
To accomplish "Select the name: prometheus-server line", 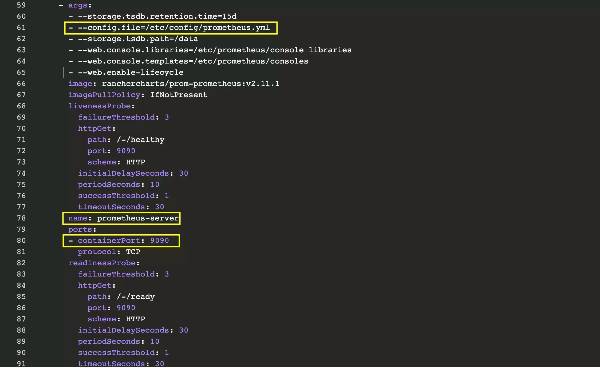I will pos(121,218).
